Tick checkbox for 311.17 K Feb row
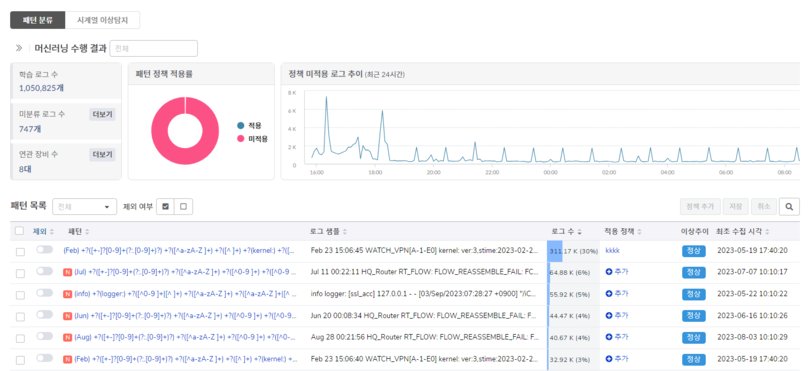Viewport: 810px width, 371px height. [x=20, y=252]
